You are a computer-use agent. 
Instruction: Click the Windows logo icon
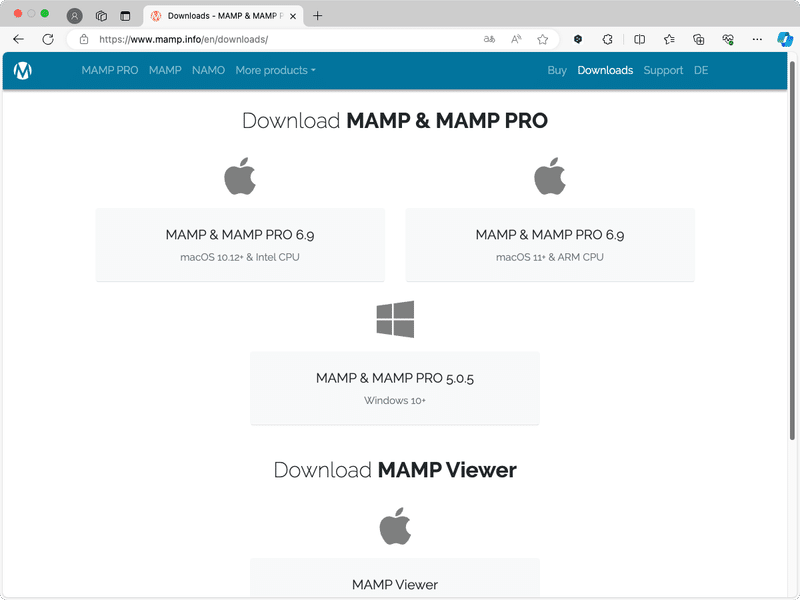tap(395, 319)
